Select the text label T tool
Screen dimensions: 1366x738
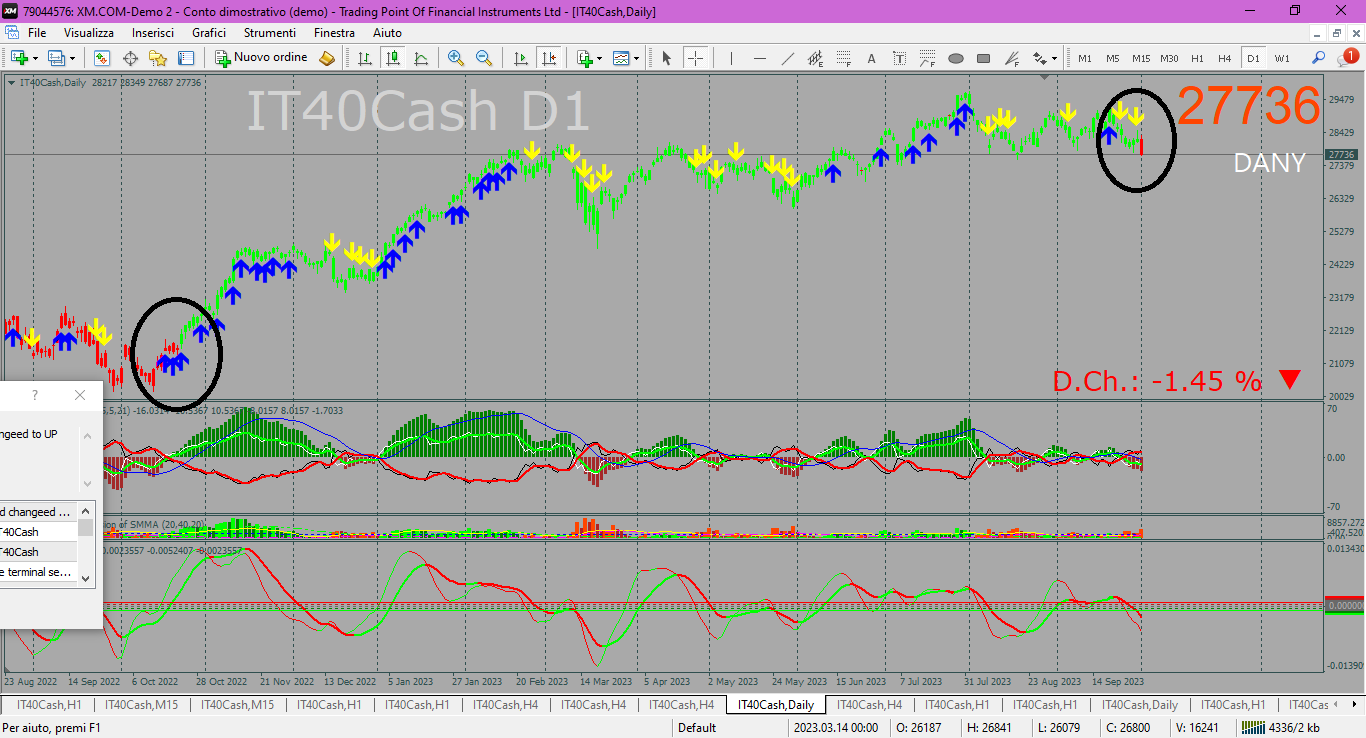(x=899, y=58)
